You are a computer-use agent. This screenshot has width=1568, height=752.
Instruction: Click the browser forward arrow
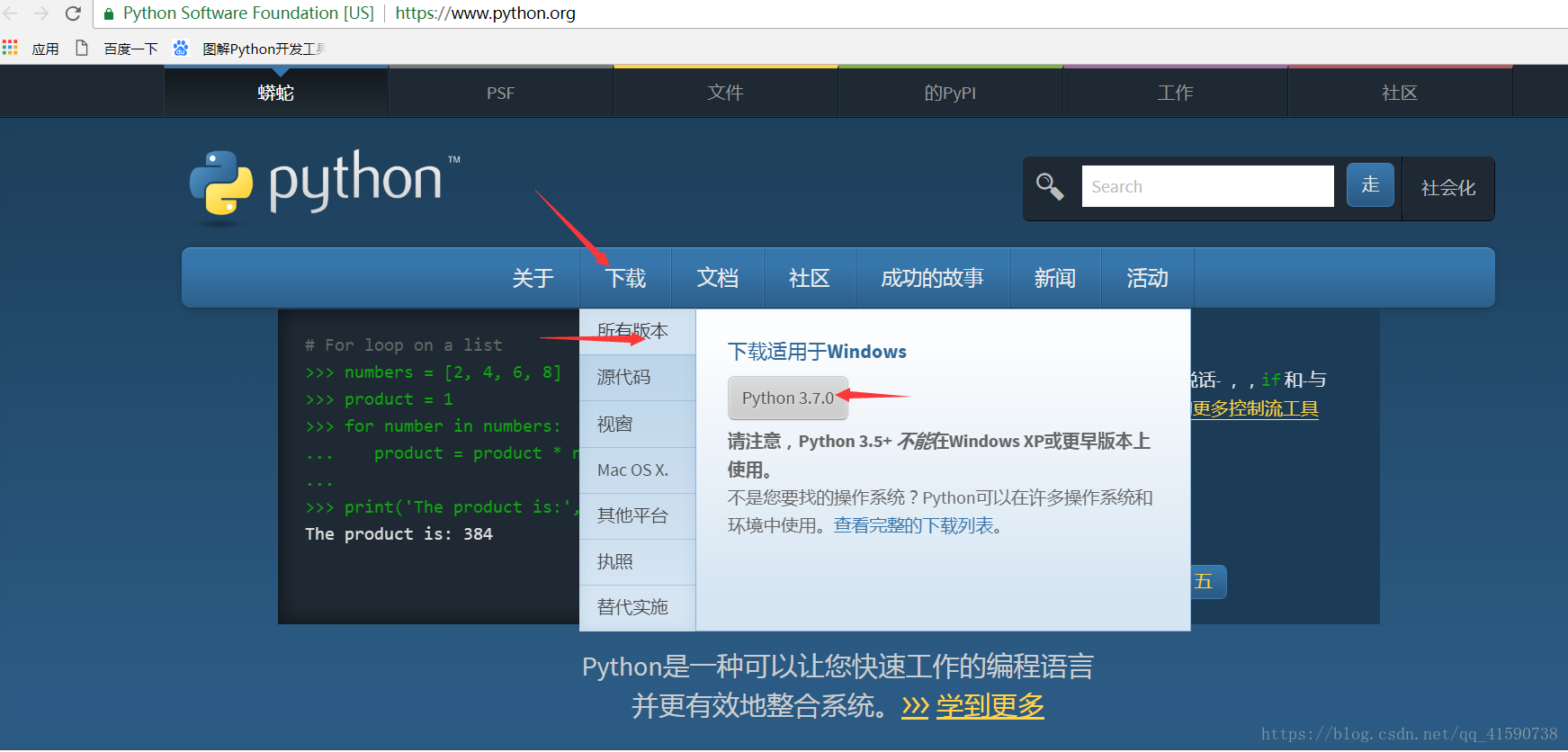click(x=41, y=13)
